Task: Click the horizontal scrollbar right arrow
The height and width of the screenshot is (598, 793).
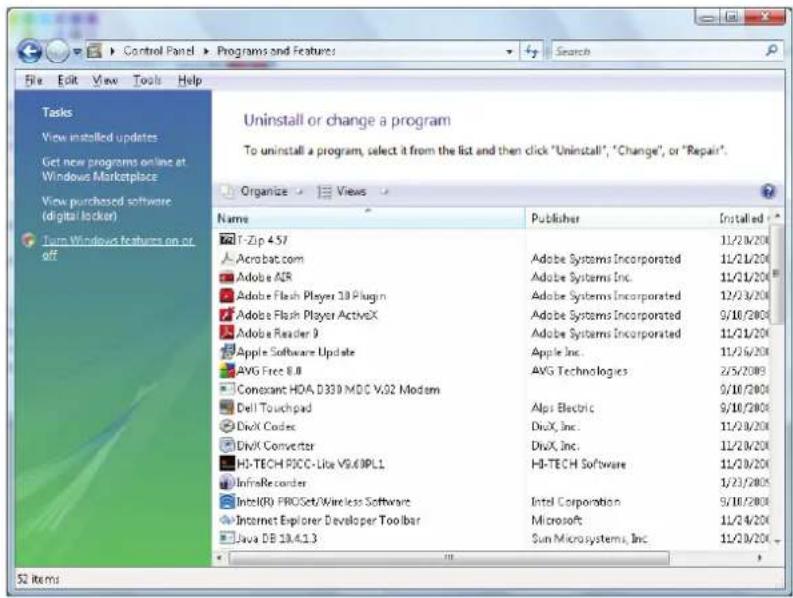Action: 760,558
